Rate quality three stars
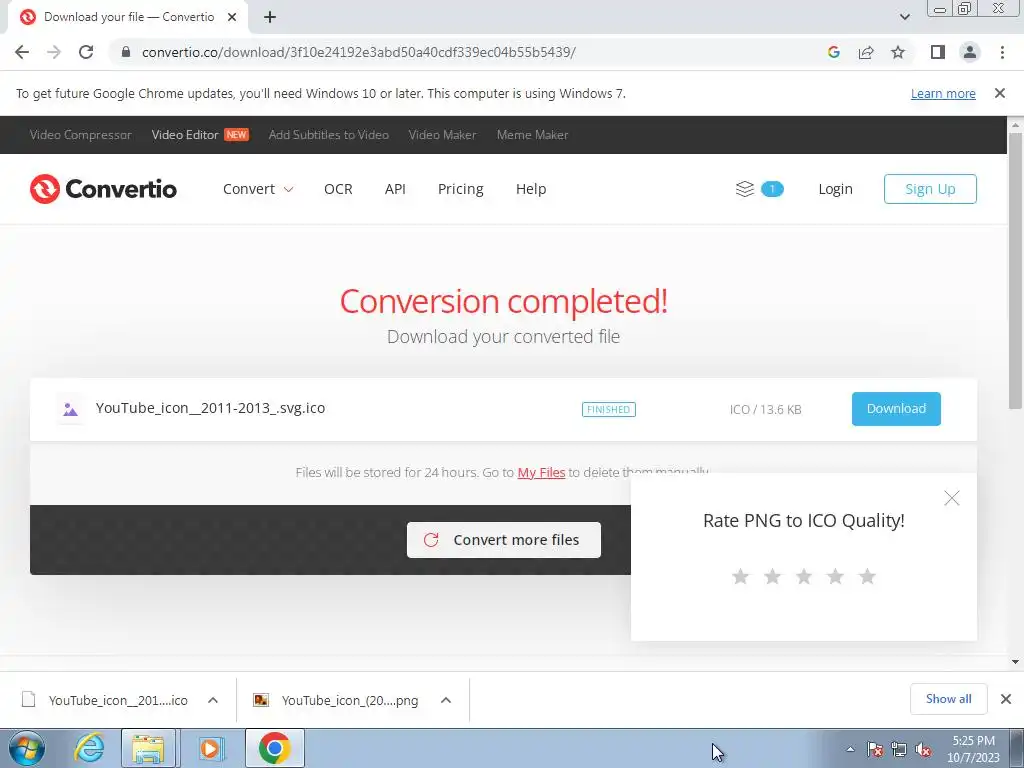The image size is (1024, 768). tap(804, 576)
